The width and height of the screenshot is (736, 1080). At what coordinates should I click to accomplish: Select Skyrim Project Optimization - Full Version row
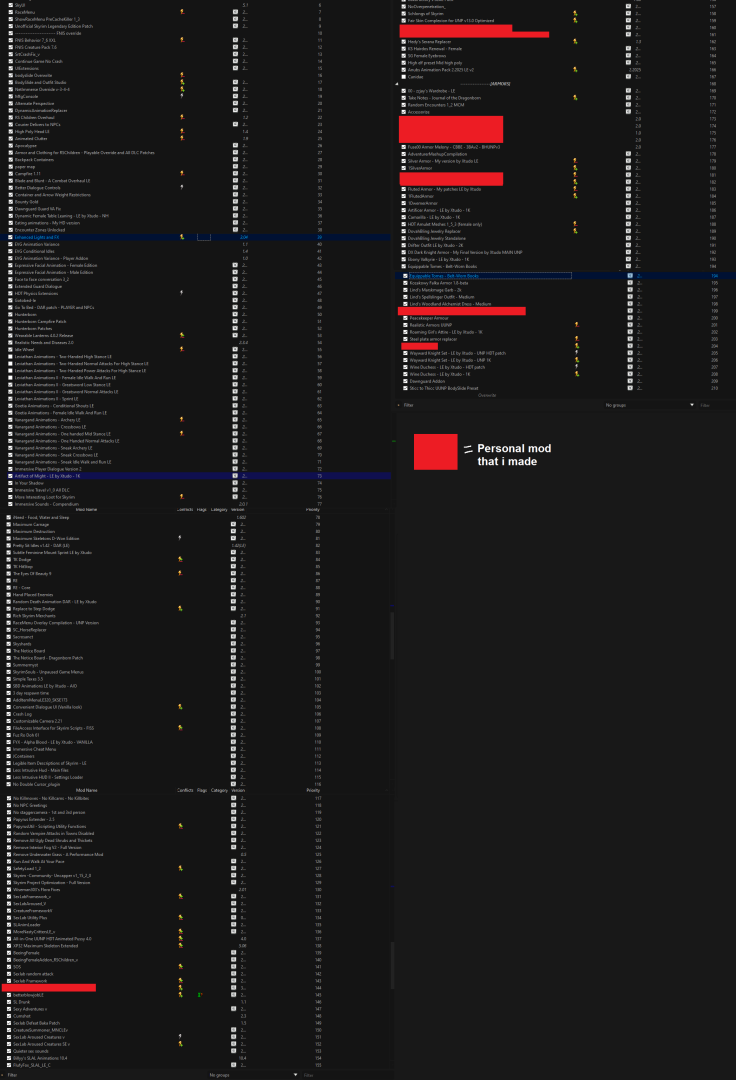coord(196,882)
